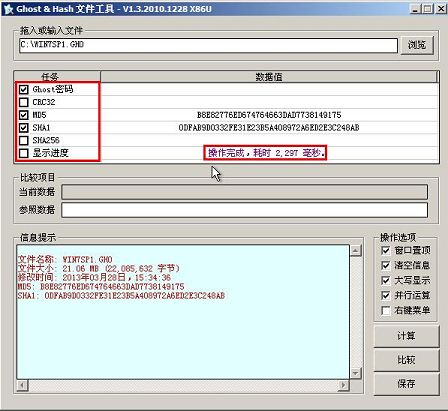Enable the 右键菜单 option

[x=385, y=310]
